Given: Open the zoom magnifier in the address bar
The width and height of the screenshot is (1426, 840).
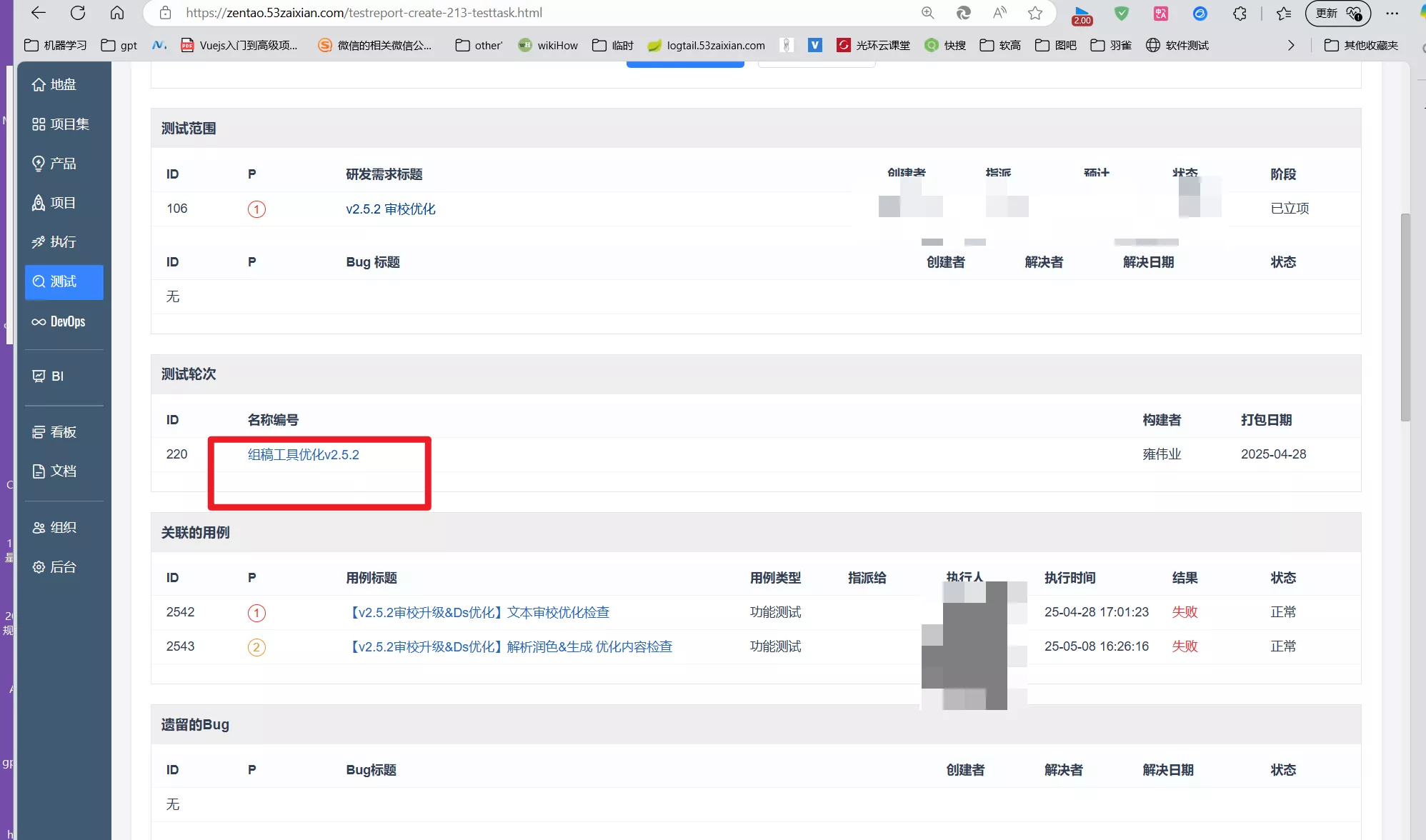Looking at the screenshot, I should (927, 13).
